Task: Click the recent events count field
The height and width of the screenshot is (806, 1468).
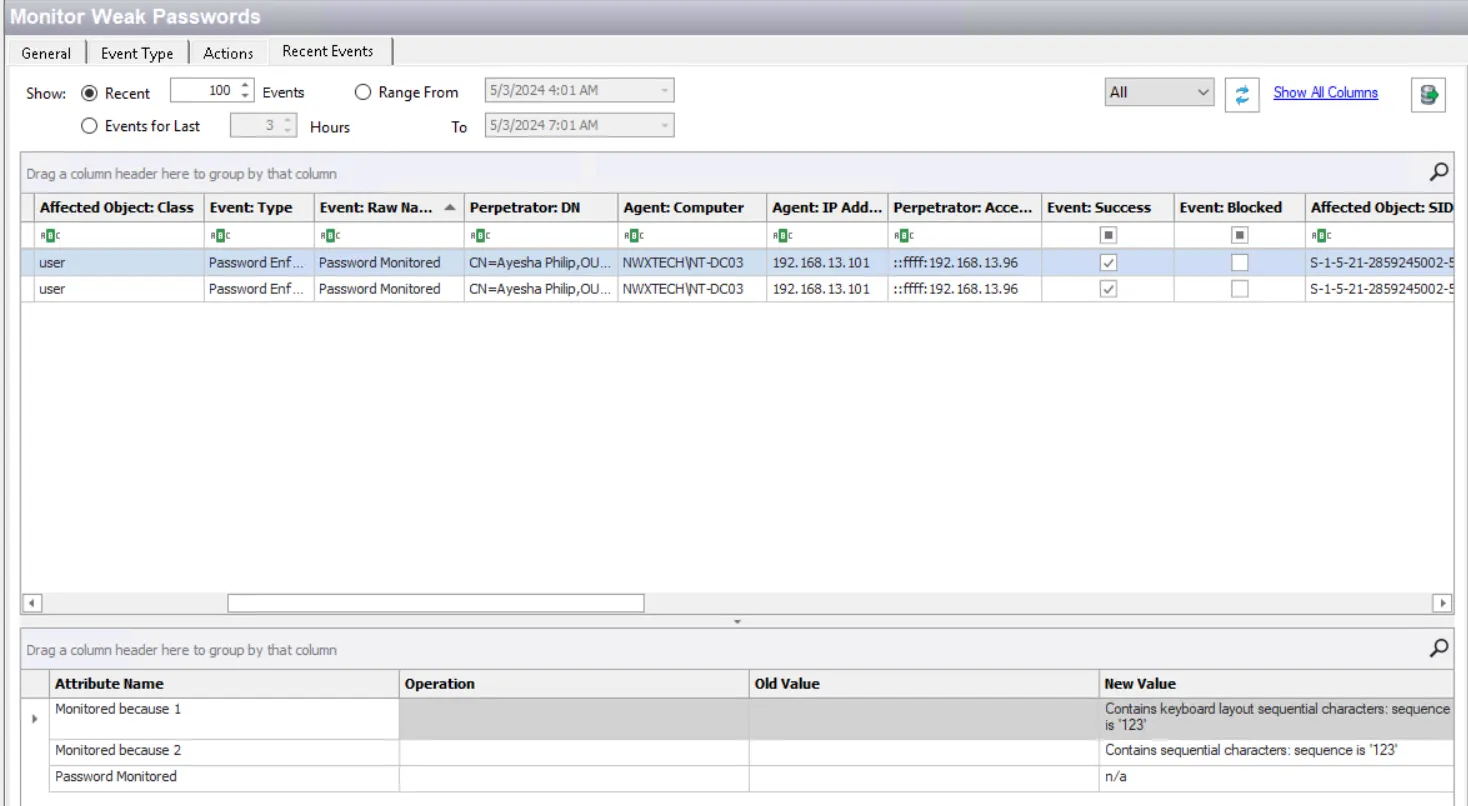Action: 205,91
